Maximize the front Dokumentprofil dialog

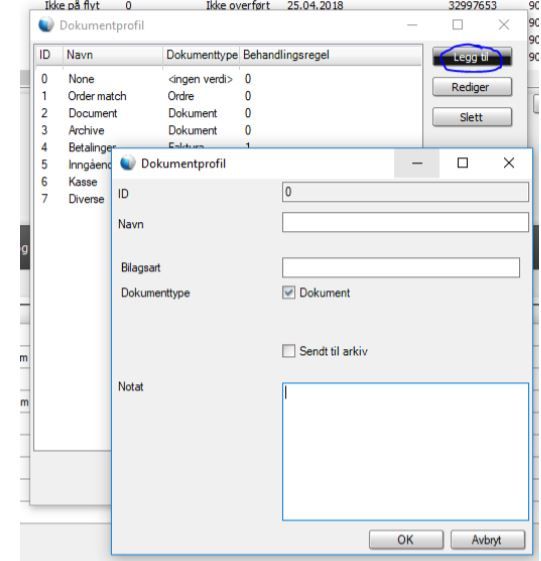[x=463, y=163]
